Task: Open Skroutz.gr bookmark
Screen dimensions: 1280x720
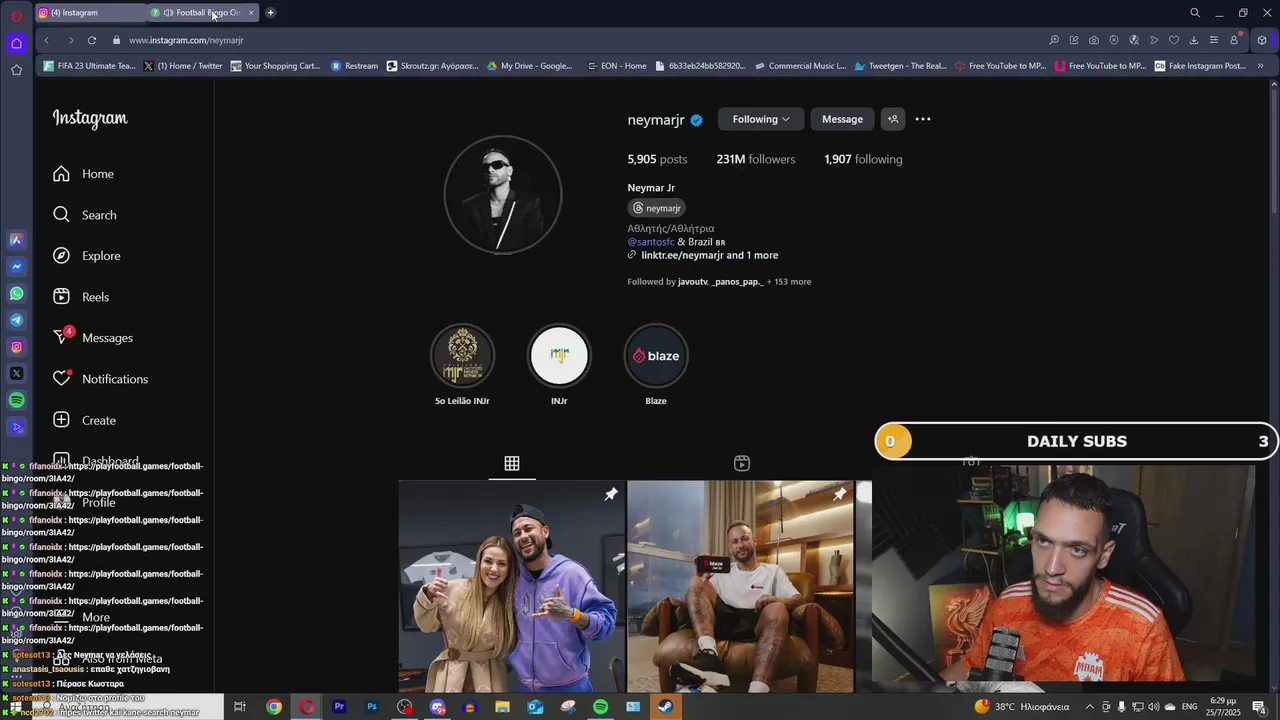Action: [431, 66]
